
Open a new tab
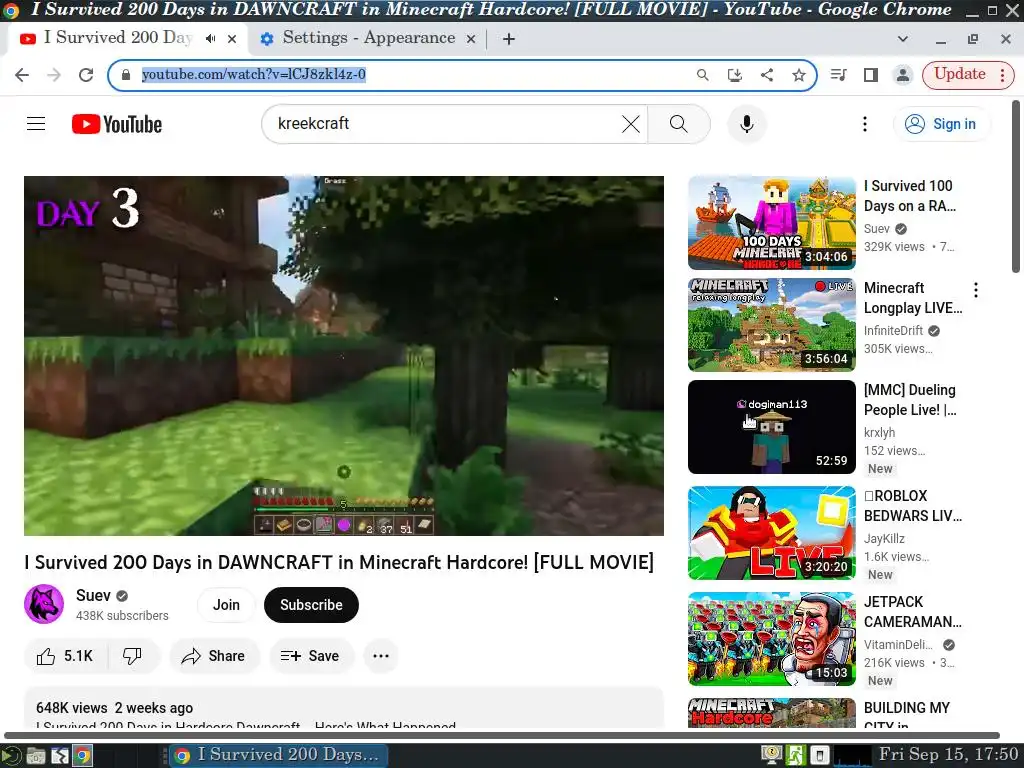pos(509,39)
